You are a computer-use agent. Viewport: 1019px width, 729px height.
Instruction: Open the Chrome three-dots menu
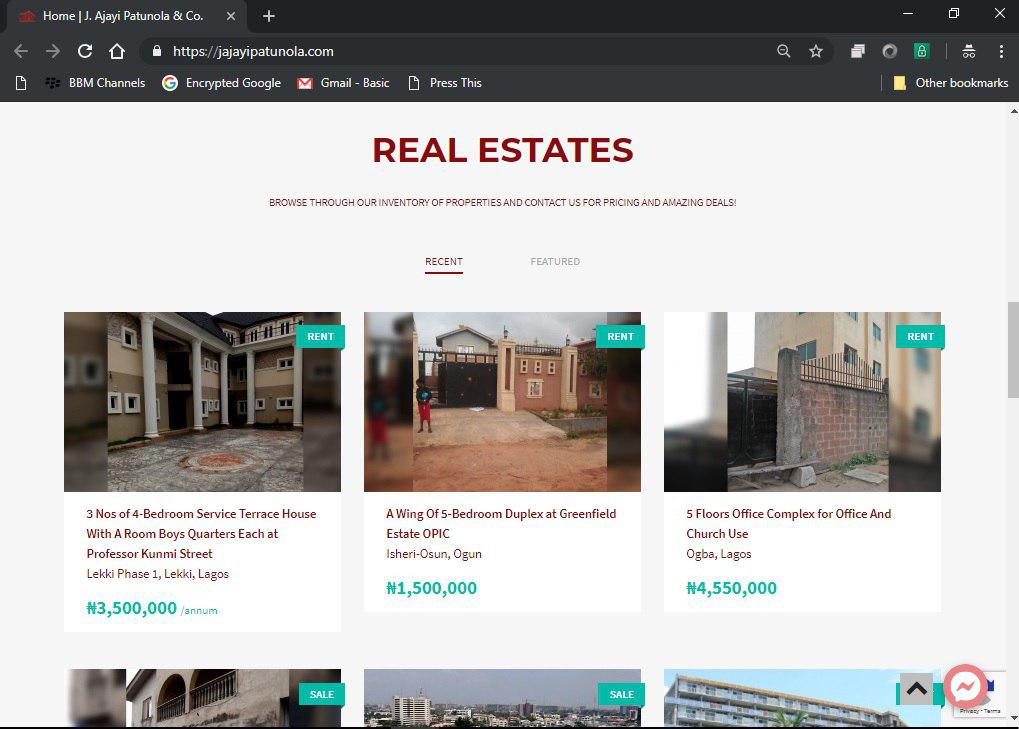(x=1000, y=51)
